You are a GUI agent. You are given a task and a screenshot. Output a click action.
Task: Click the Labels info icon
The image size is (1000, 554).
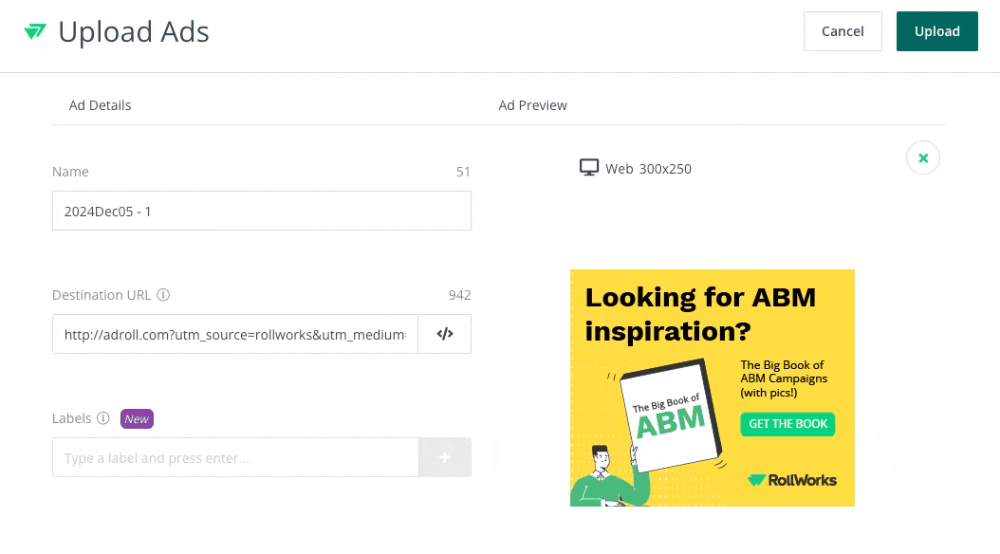click(x=103, y=419)
